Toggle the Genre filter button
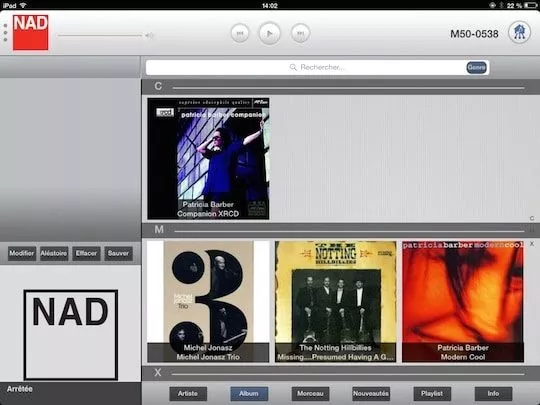 click(x=477, y=67)
